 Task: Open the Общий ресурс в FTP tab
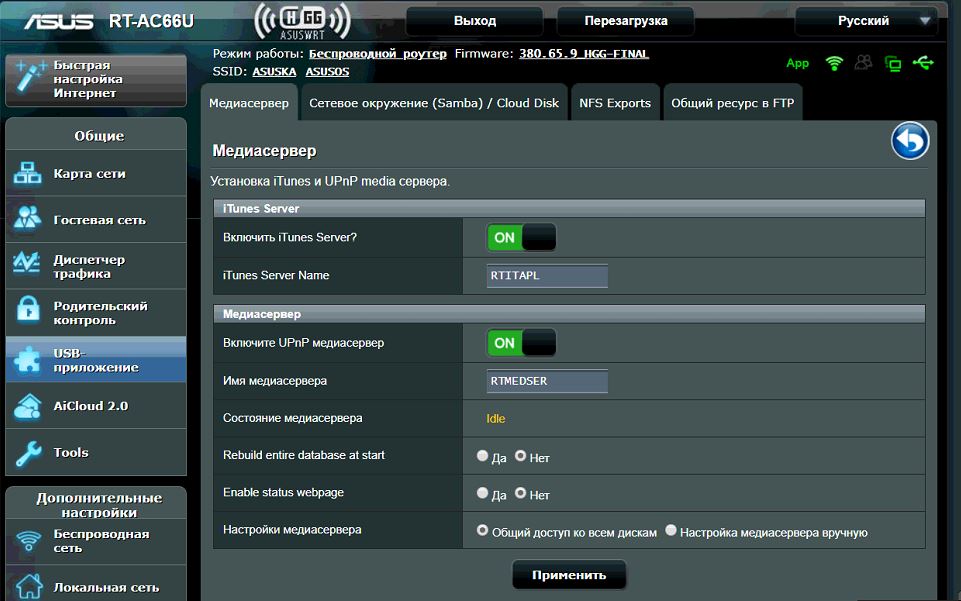(x=732, y=103)
